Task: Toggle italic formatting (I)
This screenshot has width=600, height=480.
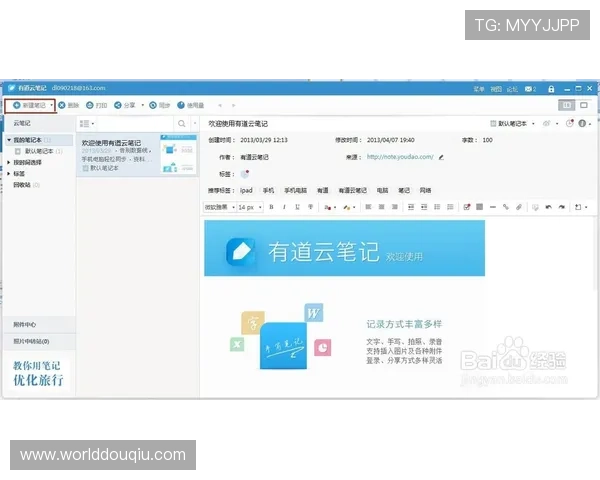Action: tap(284, 207)
